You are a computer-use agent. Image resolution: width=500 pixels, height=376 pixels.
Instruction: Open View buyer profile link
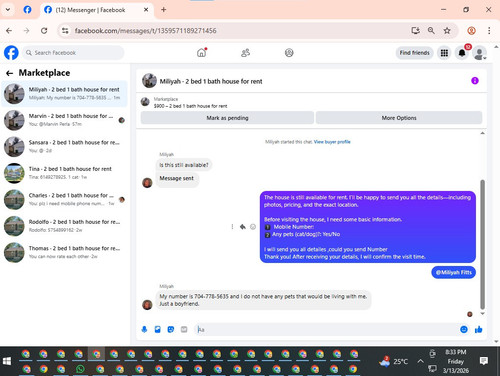(x=332, y=142)
